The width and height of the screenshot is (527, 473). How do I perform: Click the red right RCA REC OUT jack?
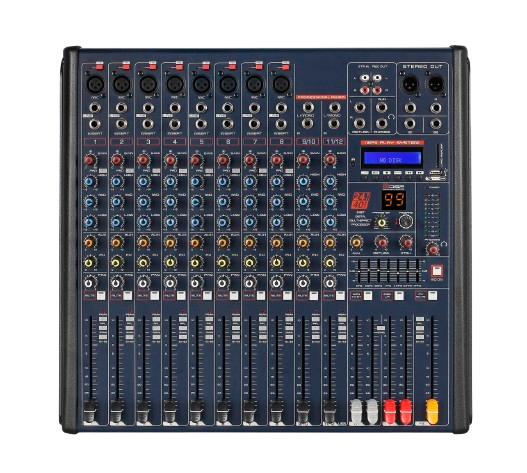[x=377, y=90]
